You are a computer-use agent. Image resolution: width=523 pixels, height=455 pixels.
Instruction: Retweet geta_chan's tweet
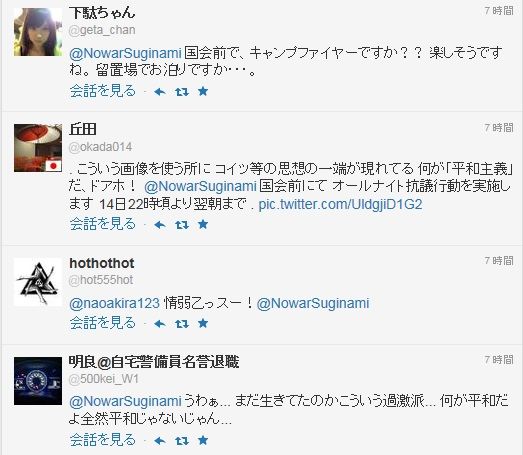(182, 91)
